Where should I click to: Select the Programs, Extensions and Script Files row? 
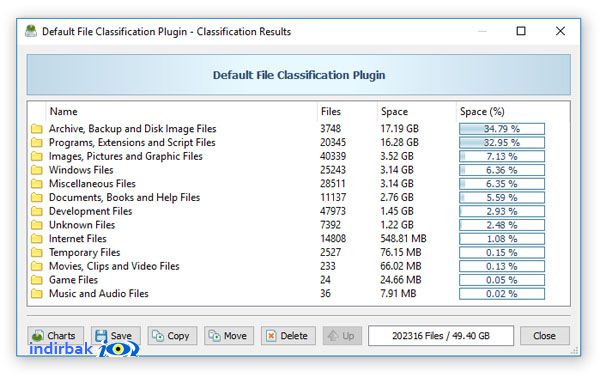click(298, 142)
